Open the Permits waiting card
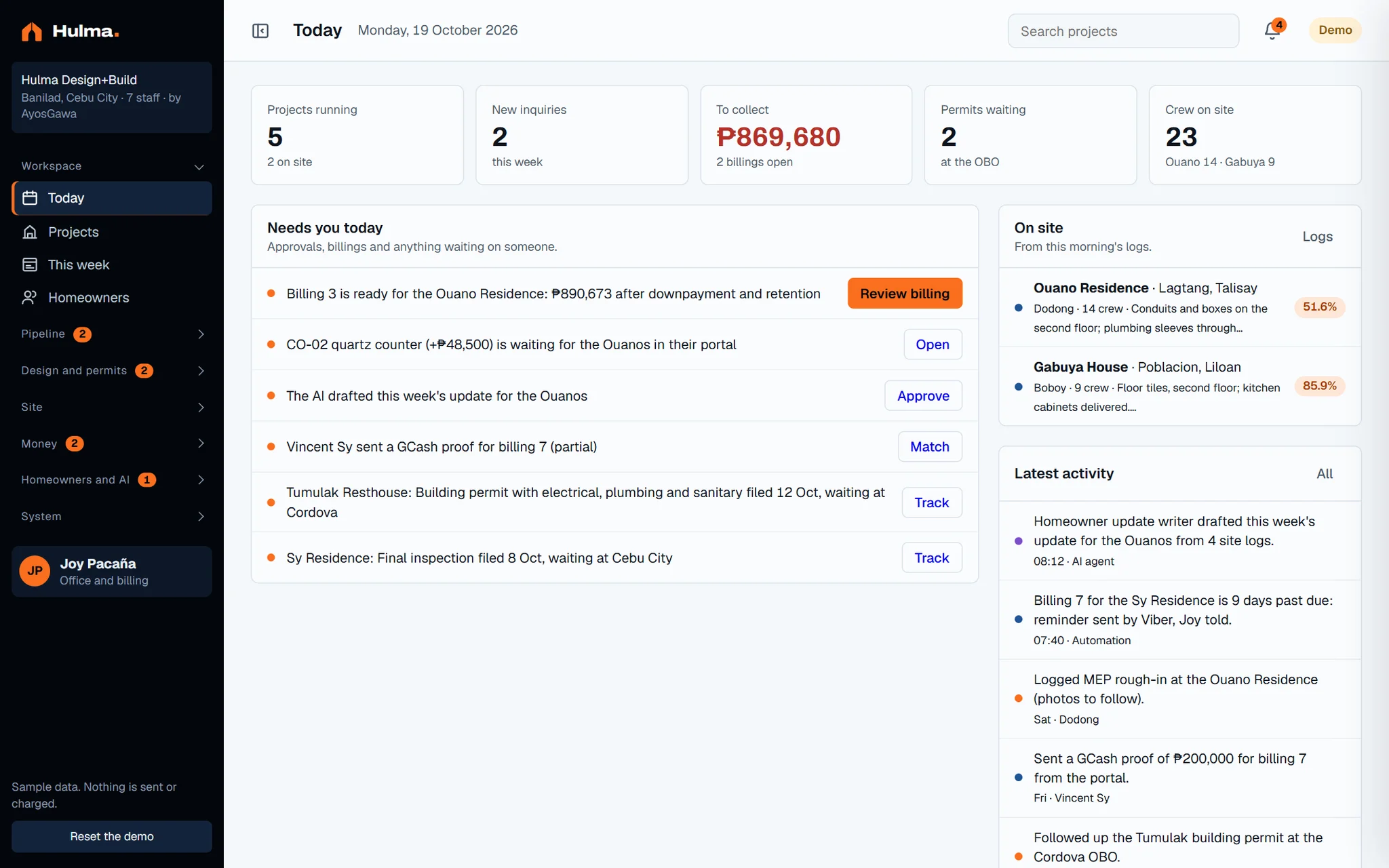This screenshot has width=1389, height=868. [1030, 135]
